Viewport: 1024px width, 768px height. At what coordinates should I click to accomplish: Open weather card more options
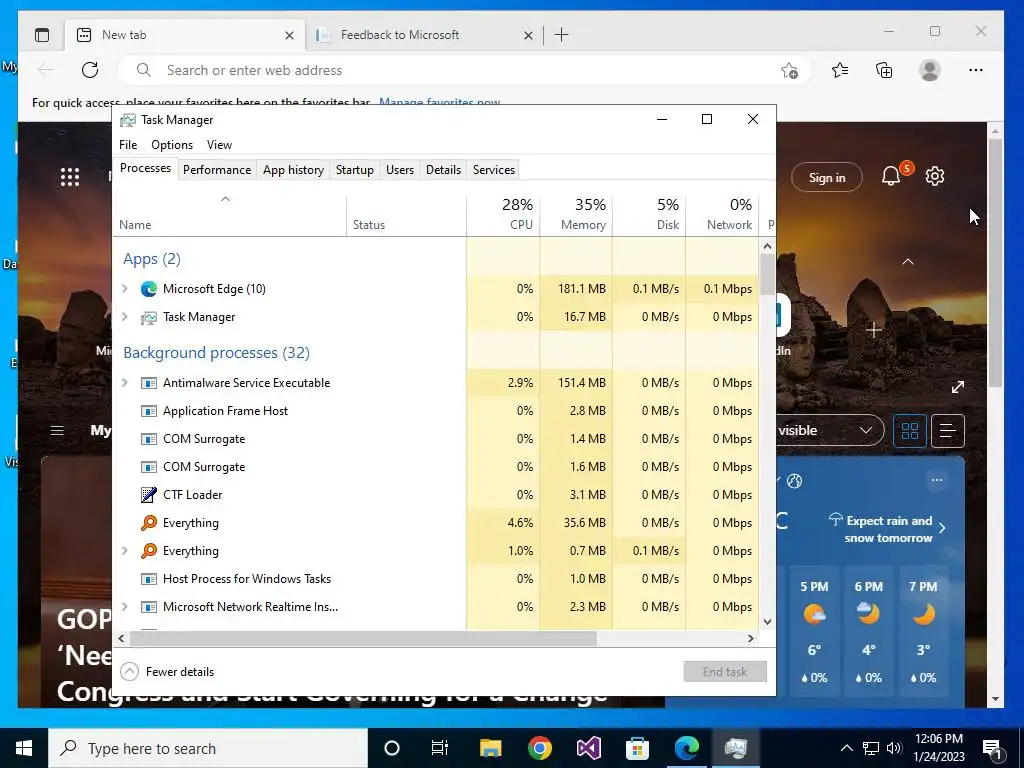(x=937, y=480)
